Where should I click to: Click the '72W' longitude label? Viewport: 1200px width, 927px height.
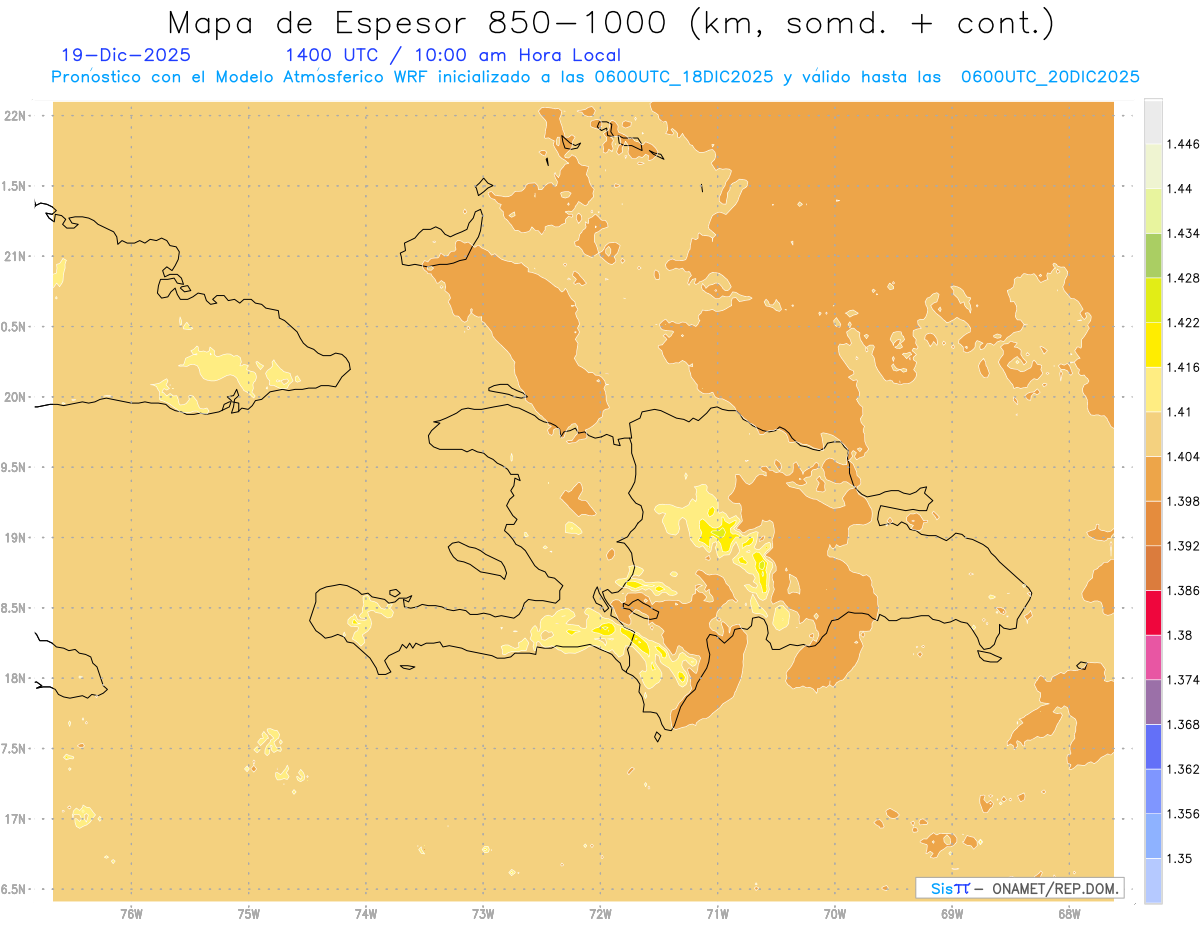600,913
